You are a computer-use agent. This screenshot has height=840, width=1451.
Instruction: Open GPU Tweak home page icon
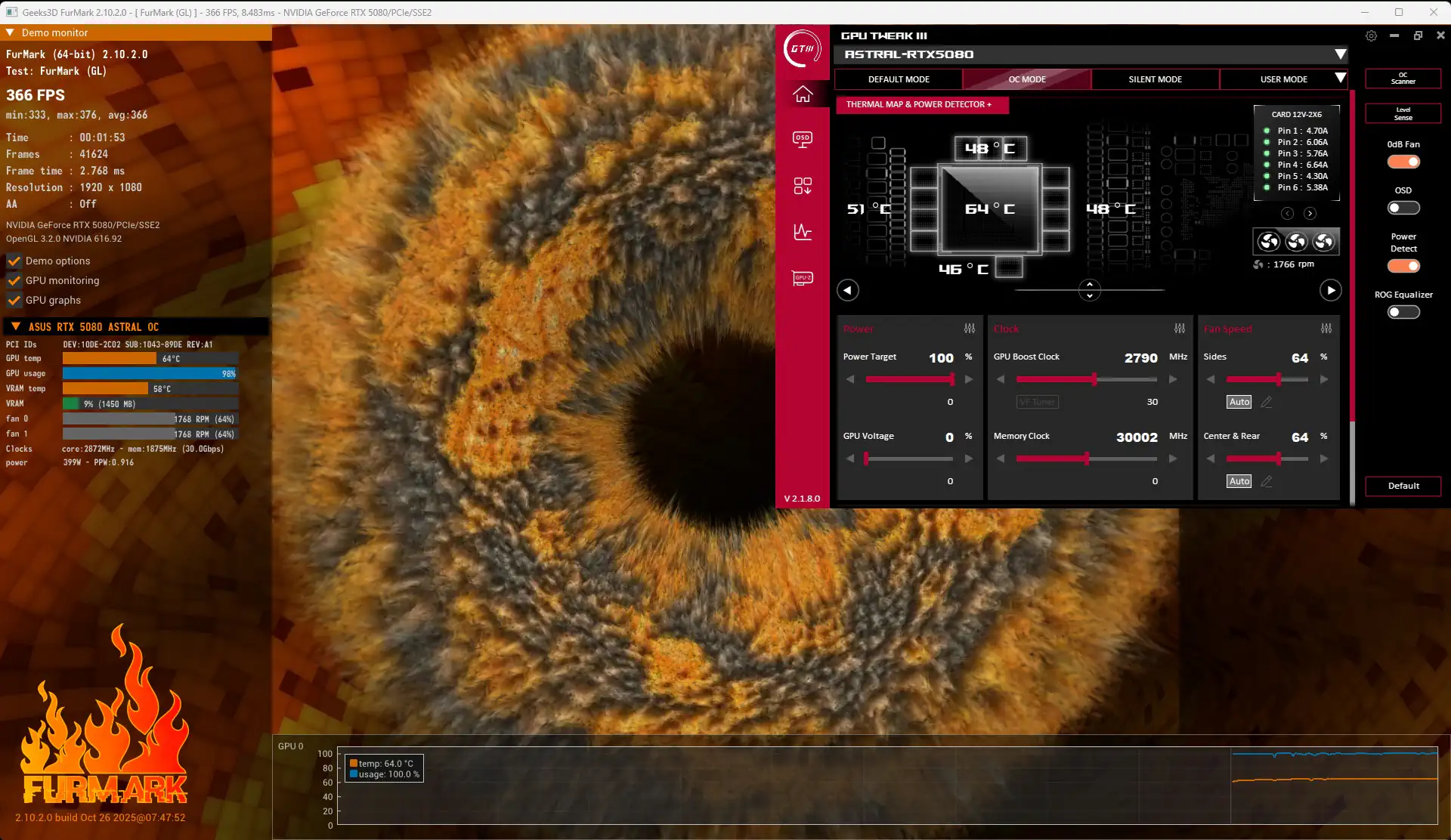click(x=803, y=94)
